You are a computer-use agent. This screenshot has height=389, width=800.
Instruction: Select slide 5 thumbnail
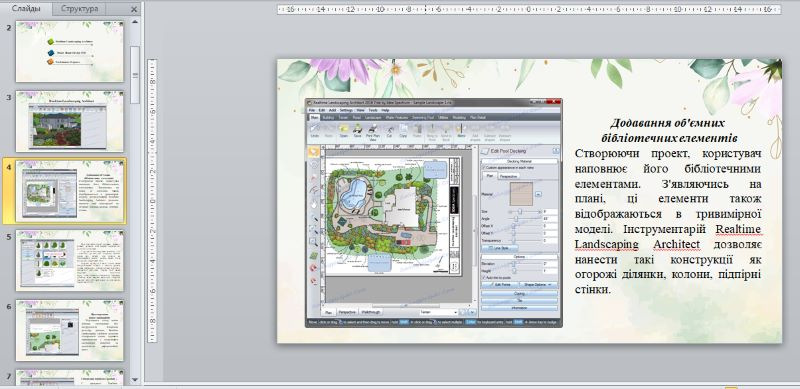pyautogui.click(x=70, y=260)
